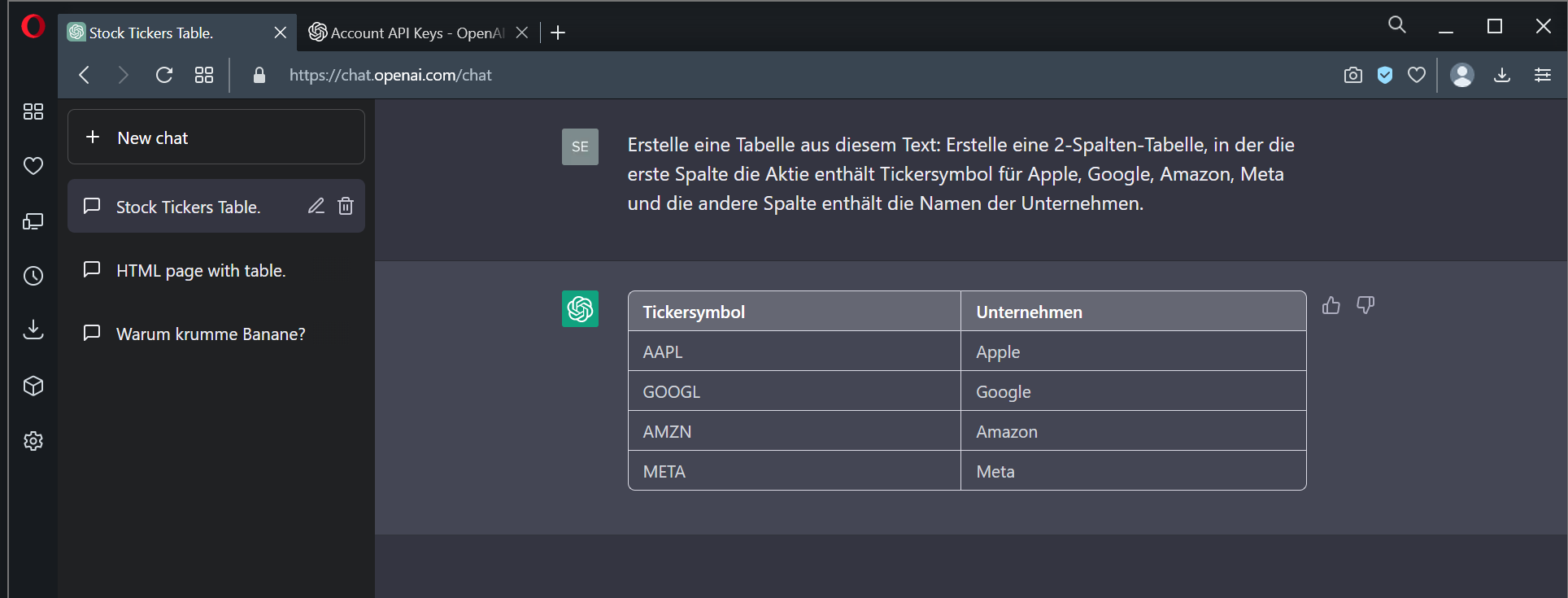
Task: Start a New chat
Action: (216, 137)
